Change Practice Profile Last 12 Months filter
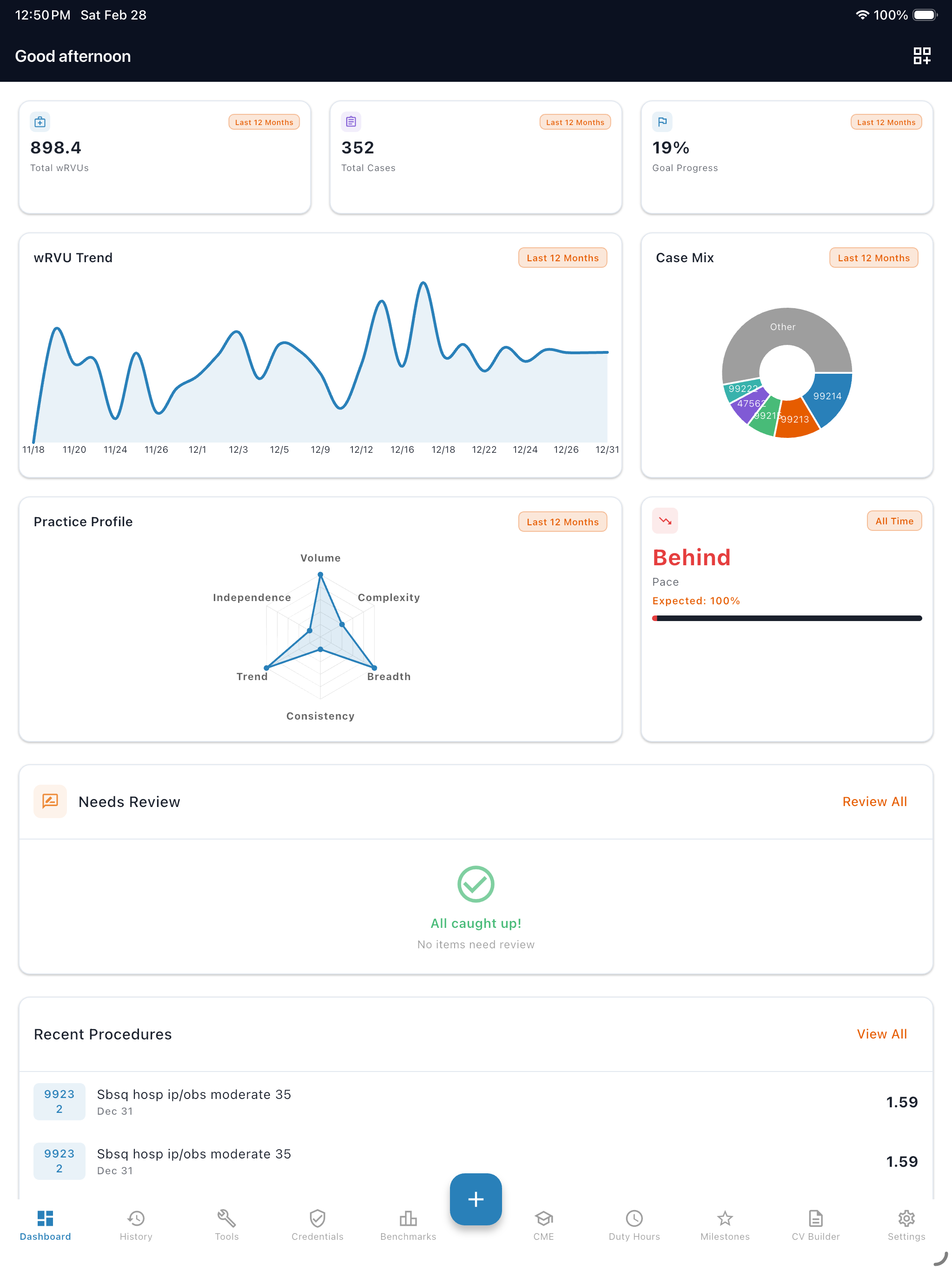Image resolution: width=952 pixels, height=1270 pixels. point(562,521)
